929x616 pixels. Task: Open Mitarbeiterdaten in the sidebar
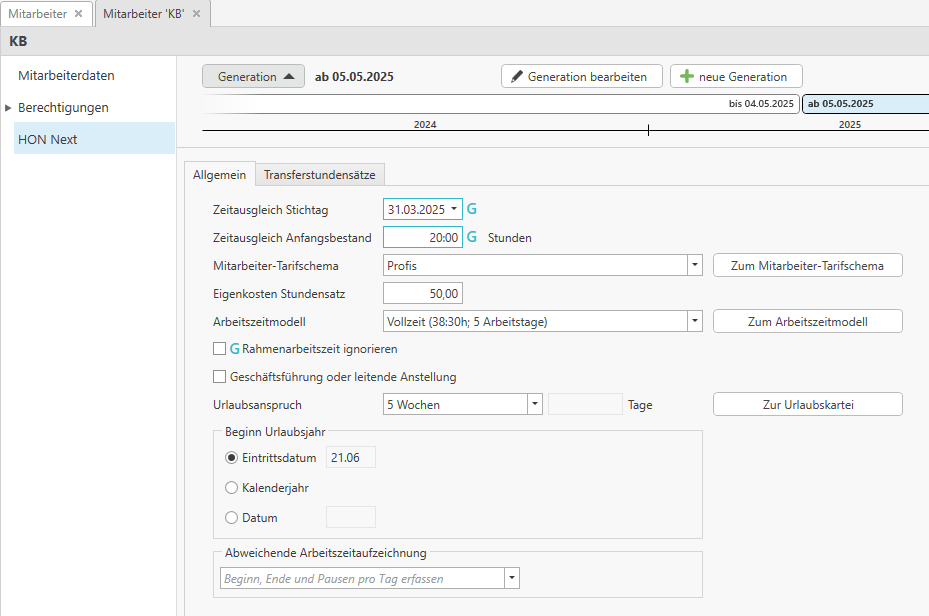[x=66, y=75]
